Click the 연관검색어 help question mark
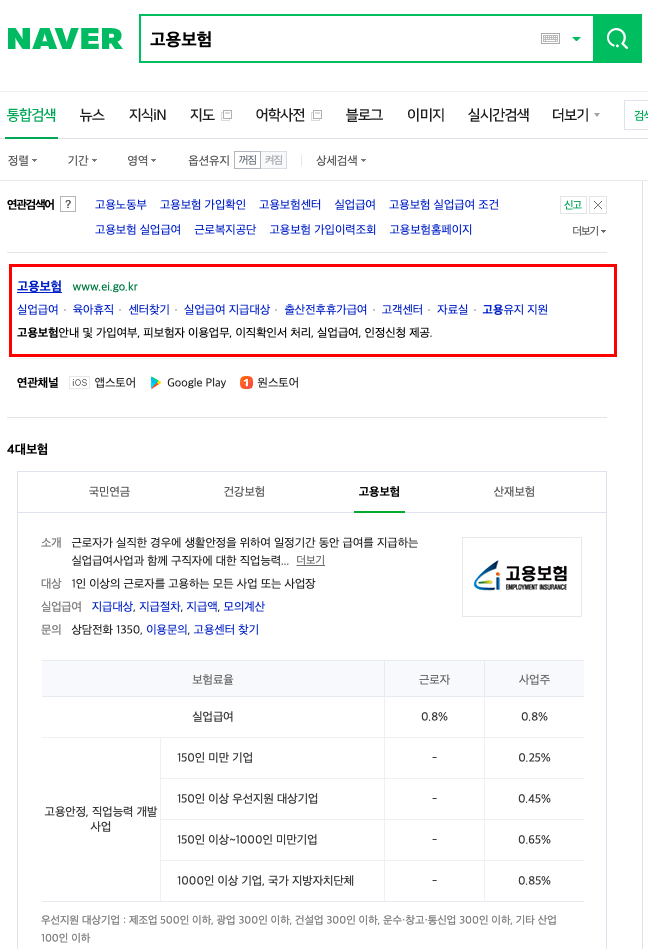This screenshot has height=949, width=648. [68, 204]
